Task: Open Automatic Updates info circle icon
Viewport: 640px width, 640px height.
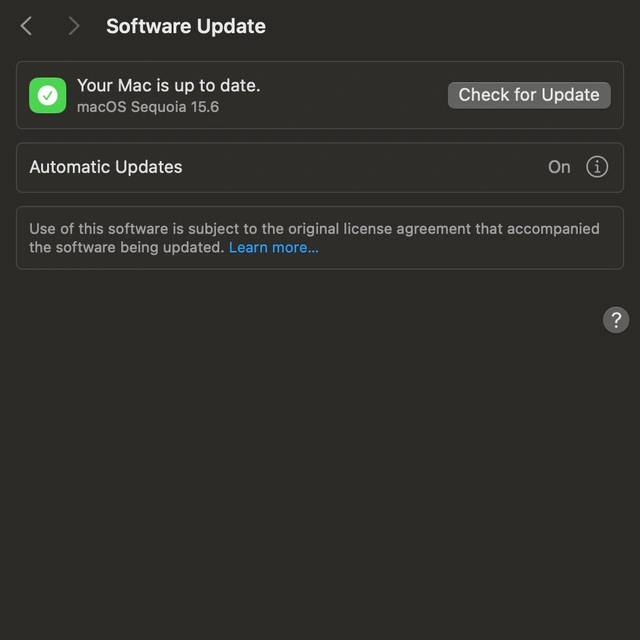Action: 597,167
